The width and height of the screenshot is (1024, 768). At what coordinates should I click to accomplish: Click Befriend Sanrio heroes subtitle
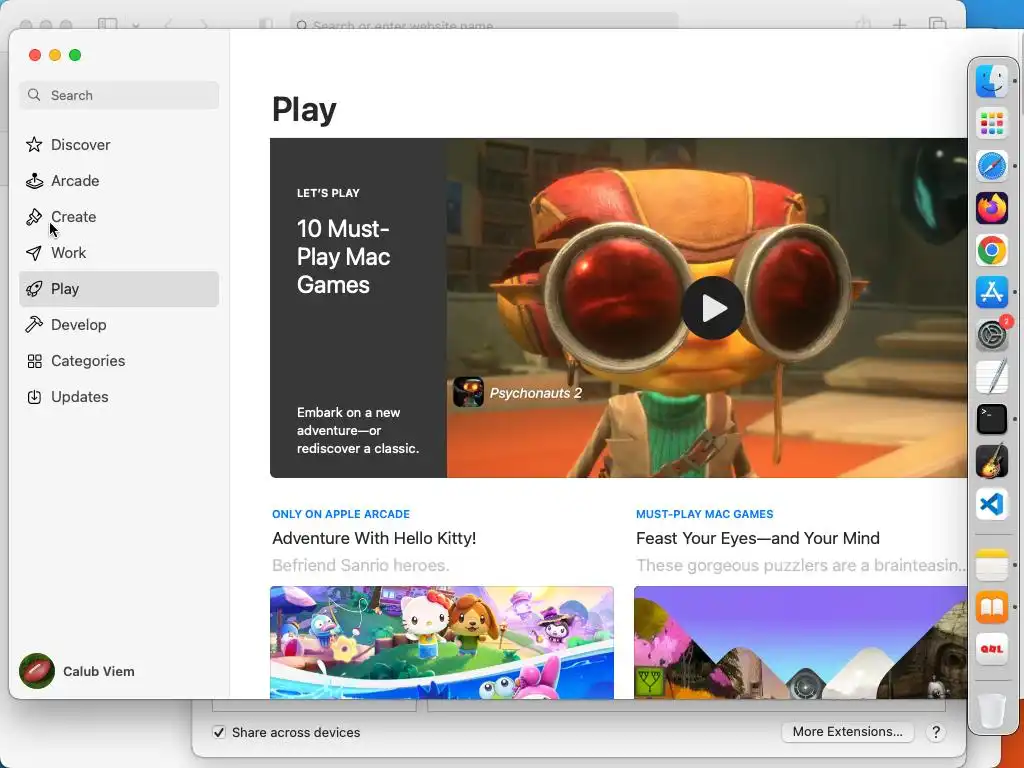(360, 565)
